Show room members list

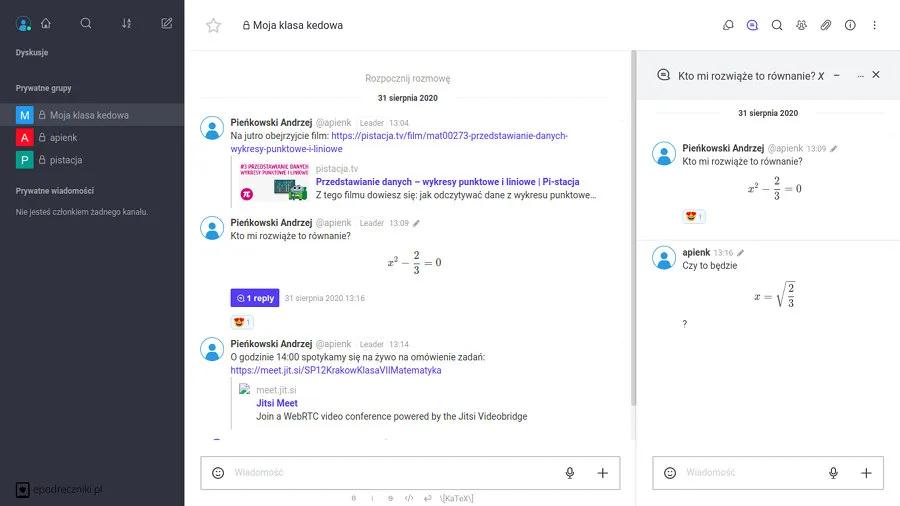[x=801, y=26]
